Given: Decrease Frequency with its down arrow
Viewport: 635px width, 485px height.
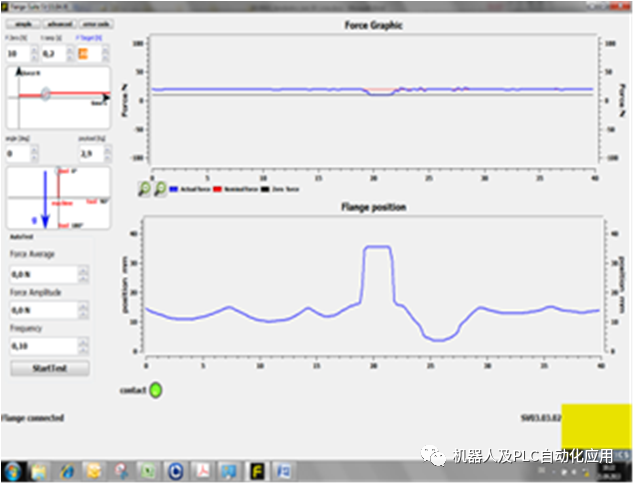Looking at the screenshot, I should pyautogui.click(x=83, y=350).
